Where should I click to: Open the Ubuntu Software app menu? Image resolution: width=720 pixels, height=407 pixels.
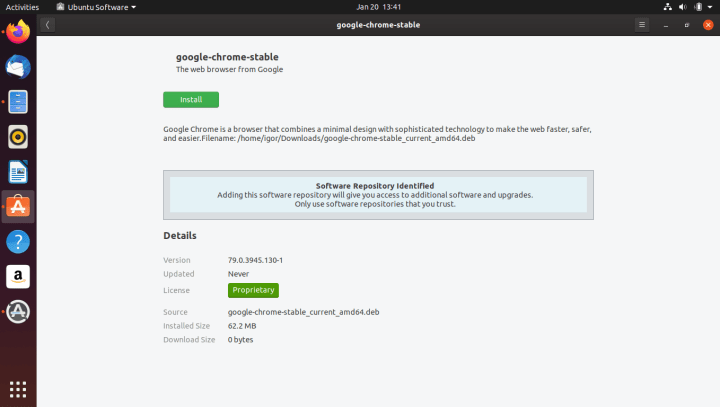(x=96, y=7)
